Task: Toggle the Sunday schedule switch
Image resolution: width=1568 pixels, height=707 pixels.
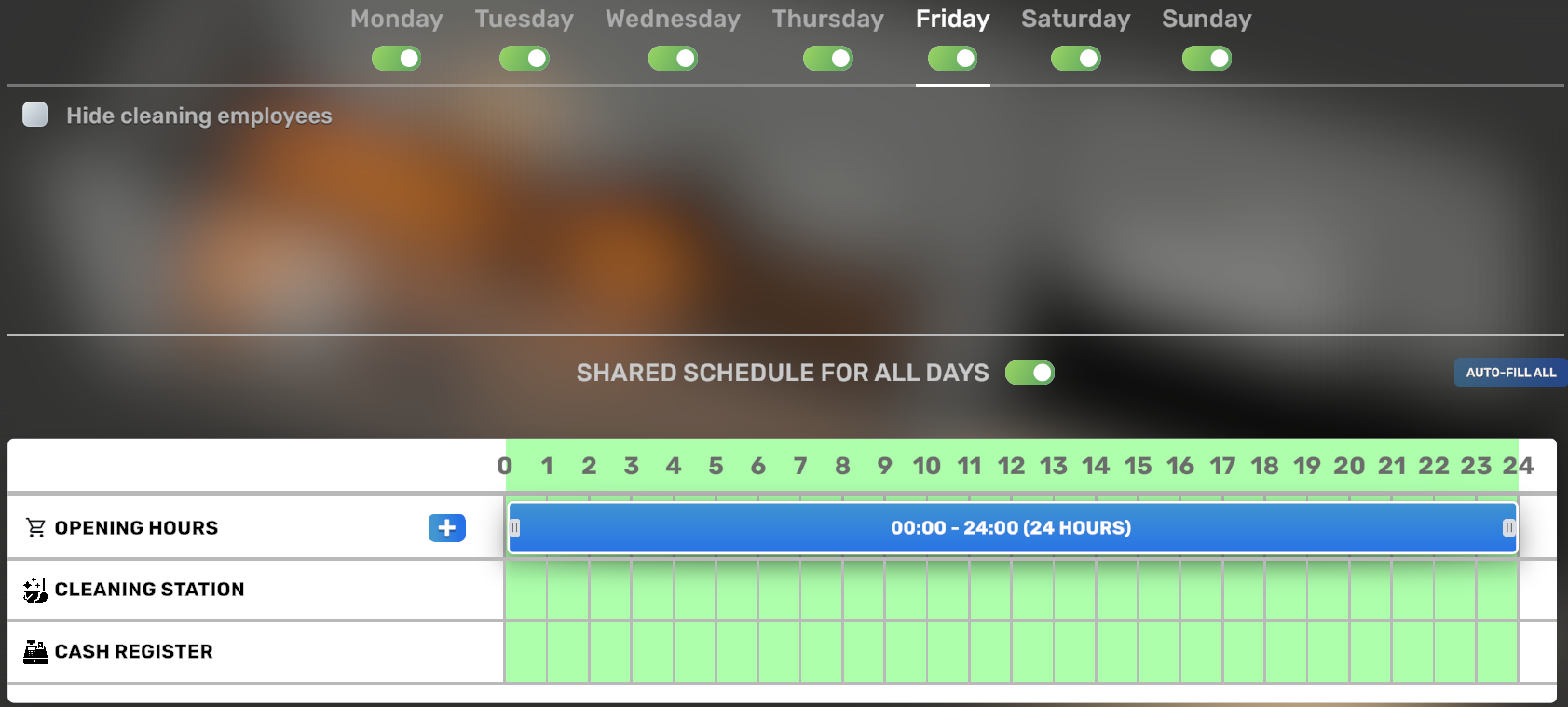Action: click(1207, 59)
